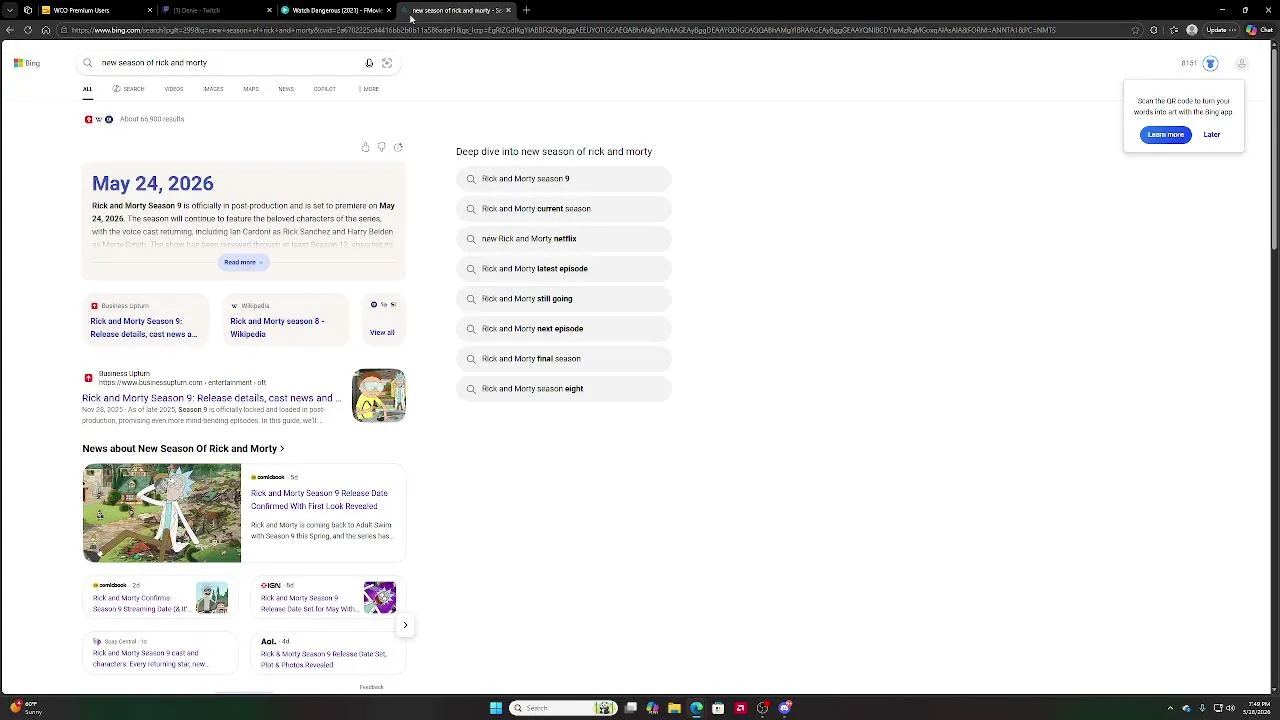Open browser profile avatar
The height and width of the screenshot is (720, 1280).
[x=1192, y=30]
